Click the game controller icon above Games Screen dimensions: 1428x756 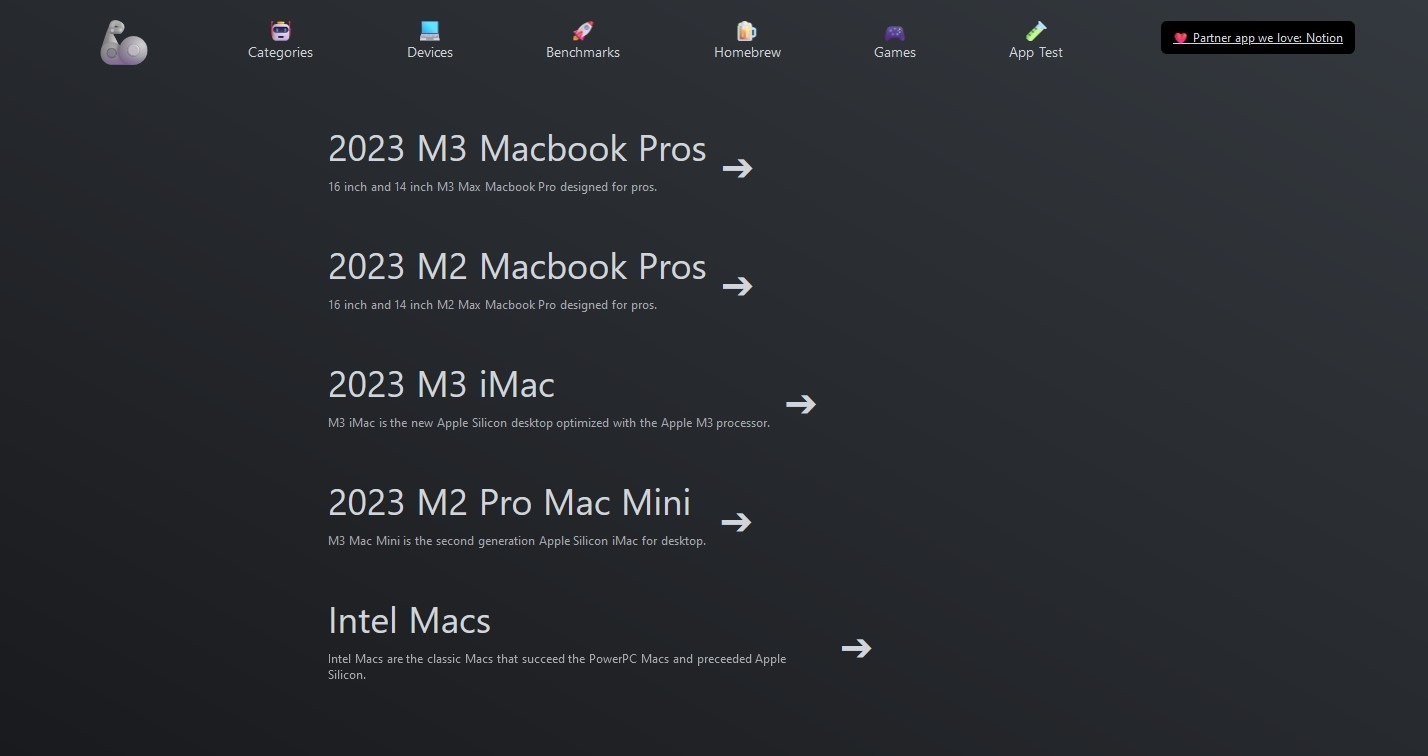(895, 32)
